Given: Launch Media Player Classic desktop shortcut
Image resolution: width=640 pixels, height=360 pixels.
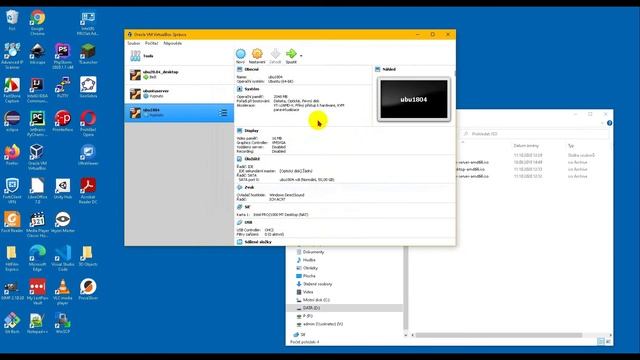Looking at the screenshot, I should (x=37, y=224).
